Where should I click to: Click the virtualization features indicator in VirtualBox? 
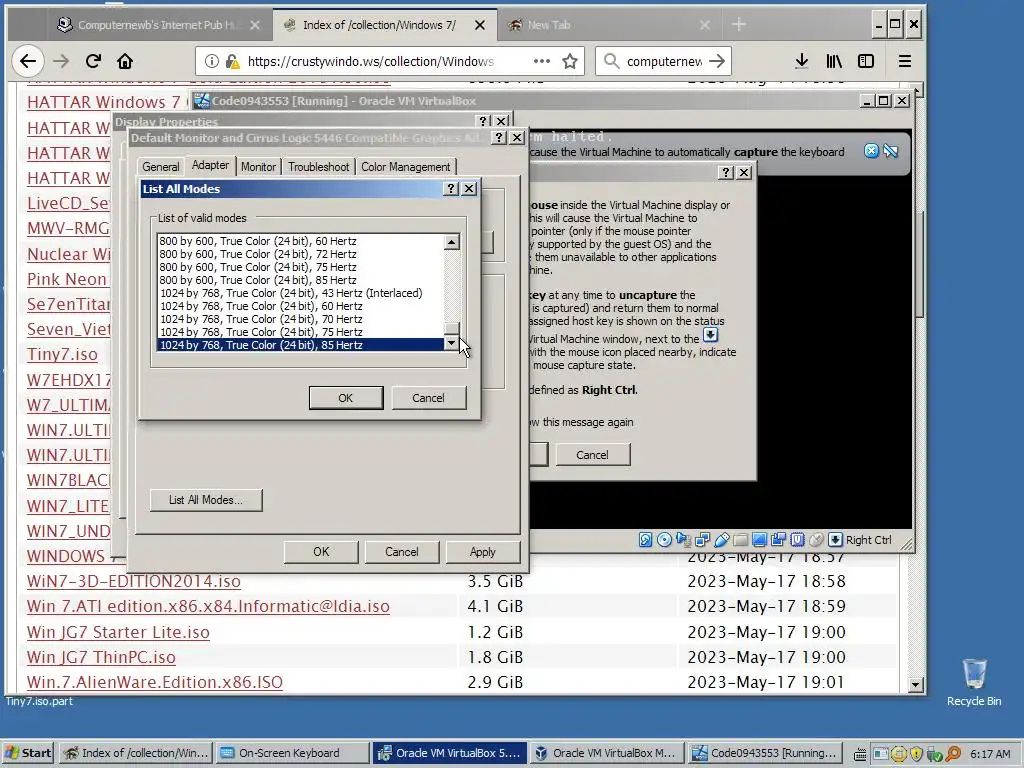click(797, 540)
